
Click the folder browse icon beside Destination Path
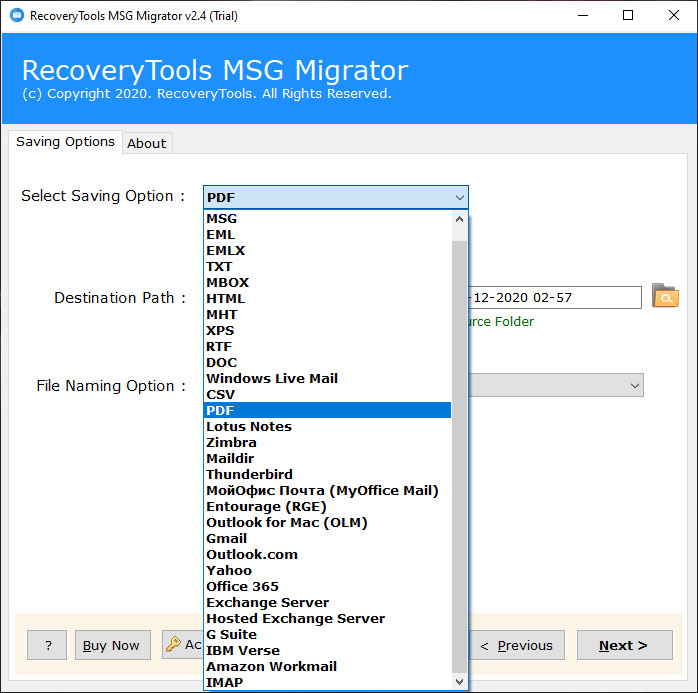pyautogui.click(x=665, y=296)
